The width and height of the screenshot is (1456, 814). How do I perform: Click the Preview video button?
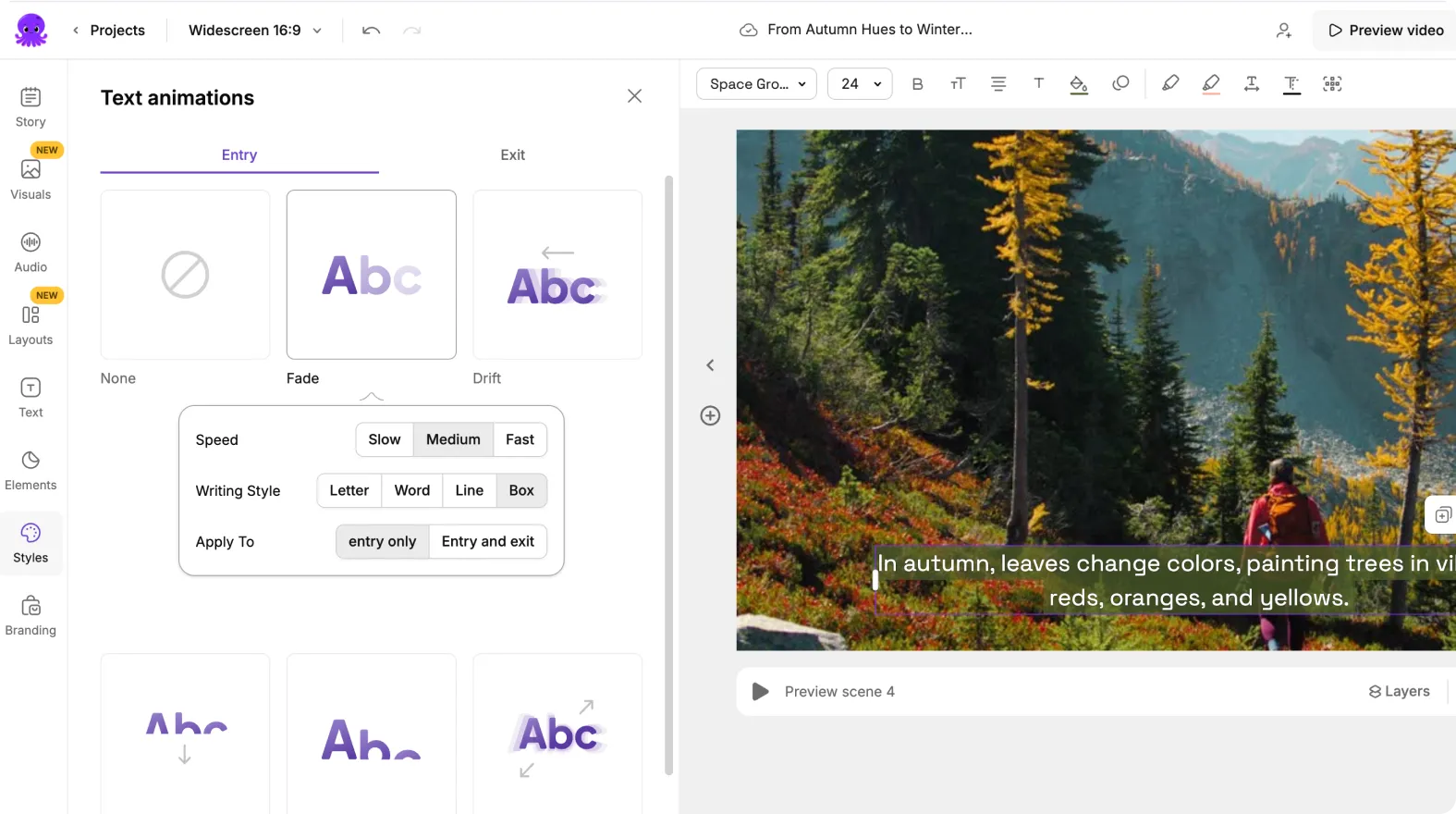1385,31
